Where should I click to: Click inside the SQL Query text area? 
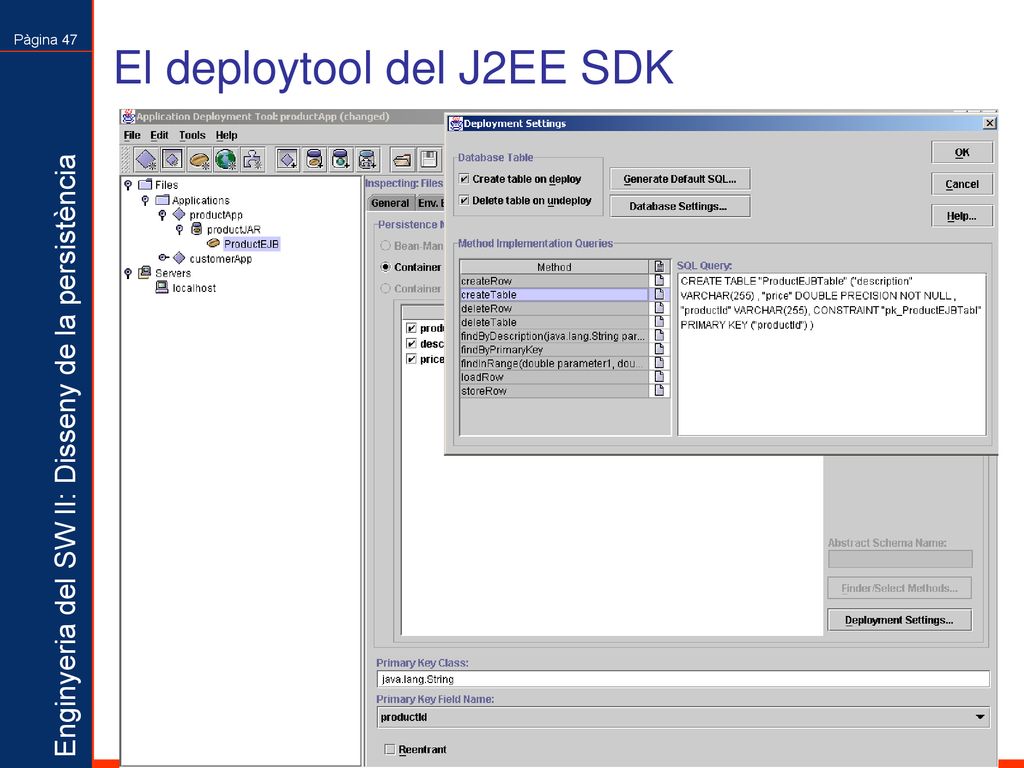(x=831, y=354)
